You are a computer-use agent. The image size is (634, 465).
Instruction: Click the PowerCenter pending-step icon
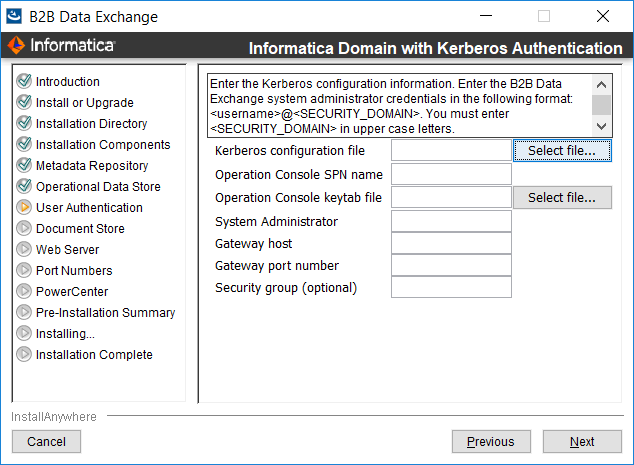[x=24, y=291]
